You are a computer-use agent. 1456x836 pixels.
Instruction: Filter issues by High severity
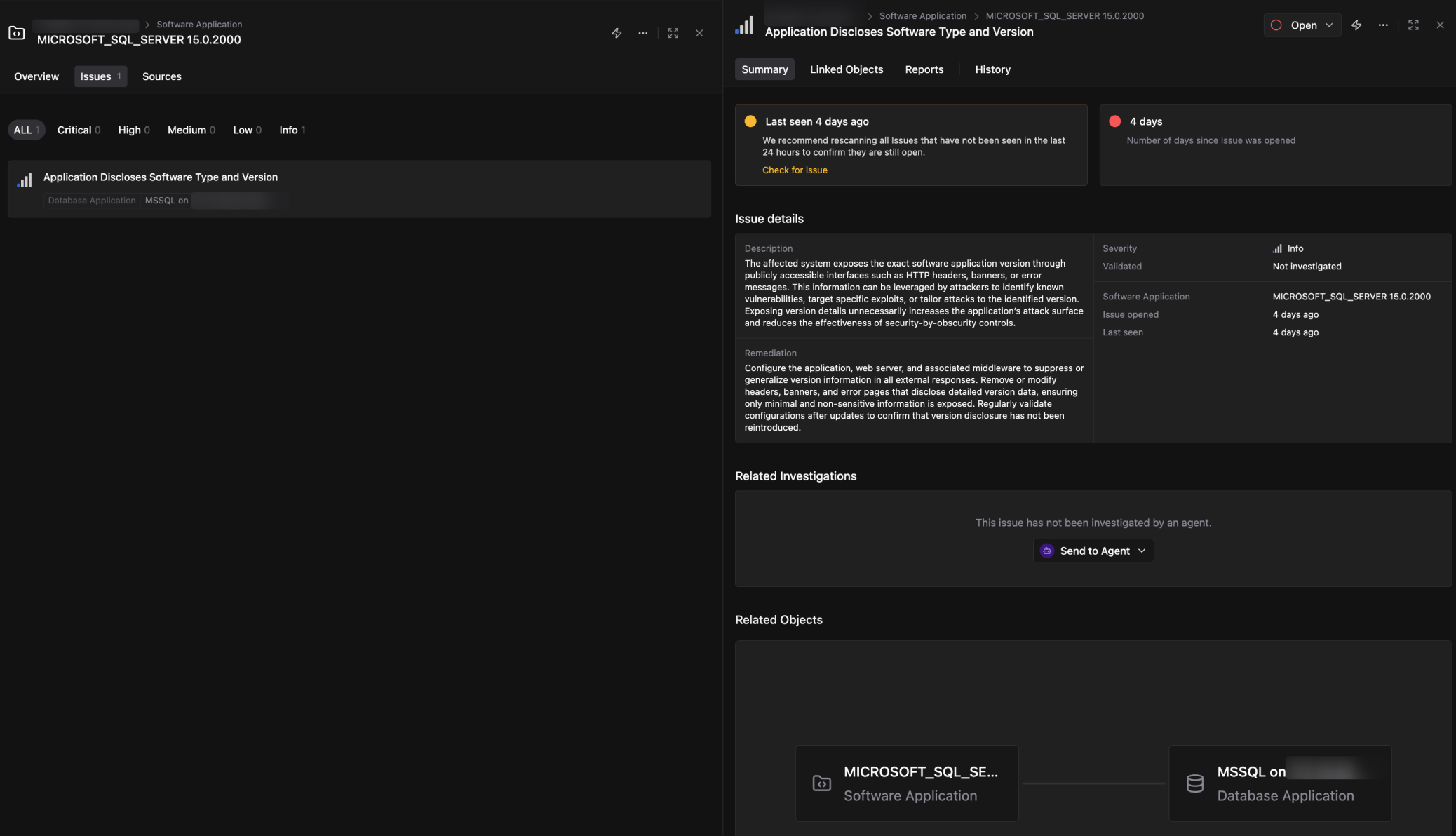click(x=134, y=130)
